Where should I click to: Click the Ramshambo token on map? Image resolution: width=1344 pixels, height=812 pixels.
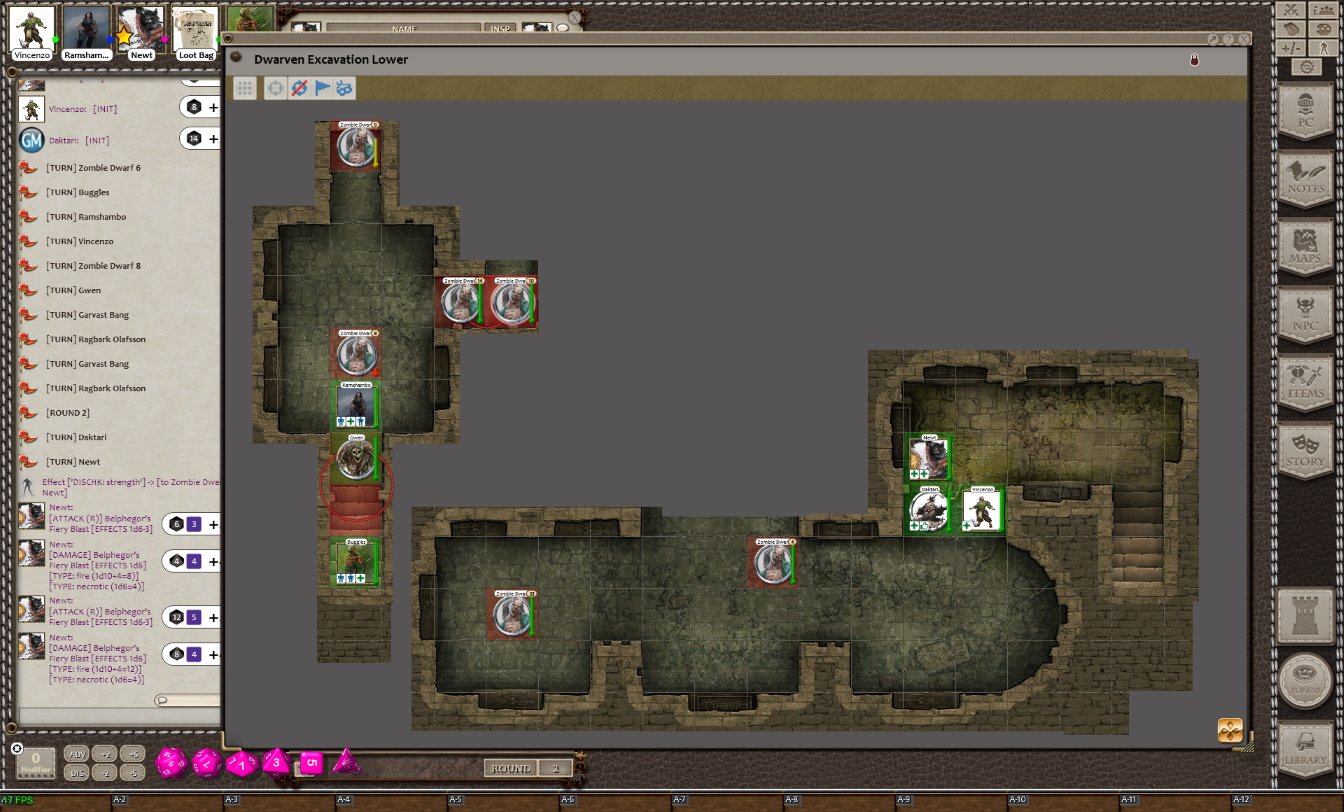pos(356,405)
